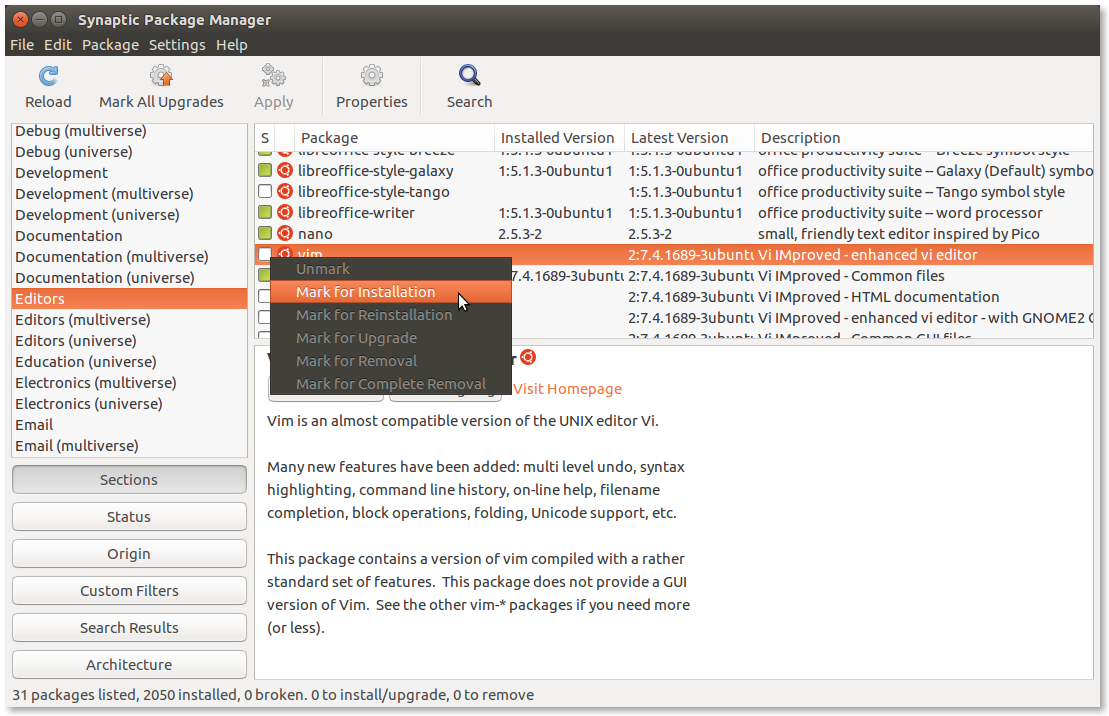Open the File menu

point(22,45)
